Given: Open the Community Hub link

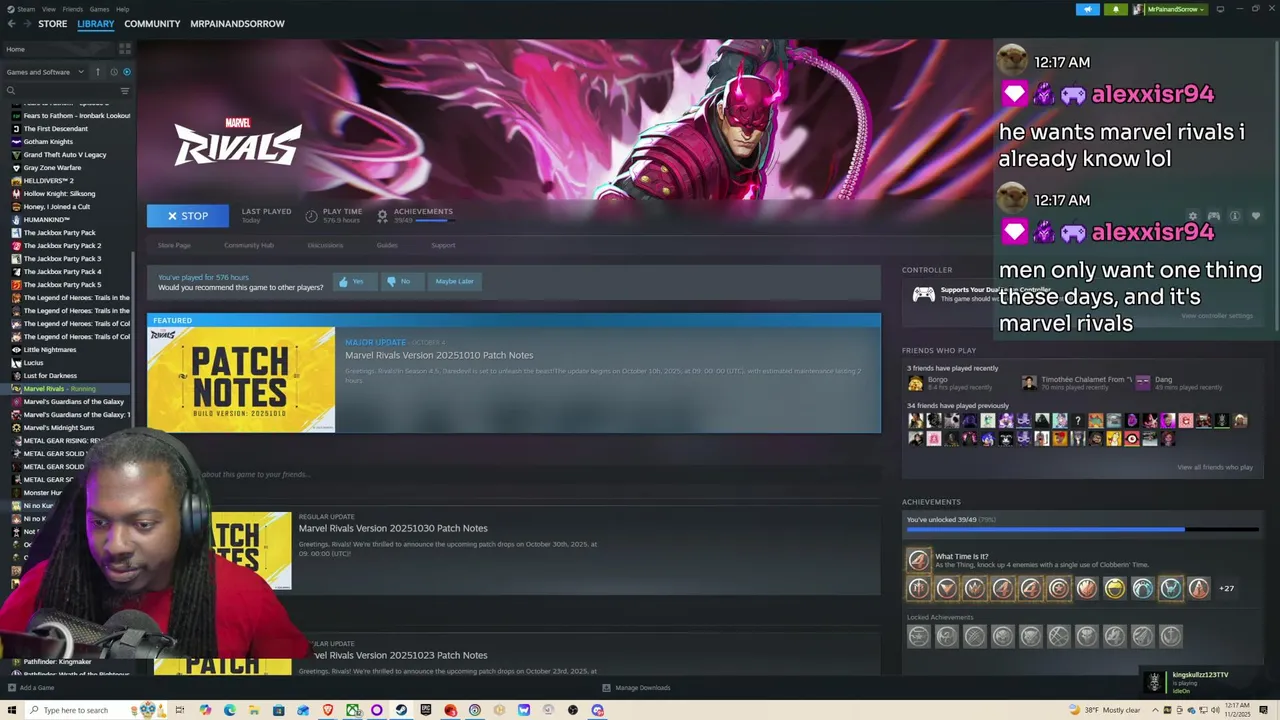Looking at the screenshot, I should [249, 245].
